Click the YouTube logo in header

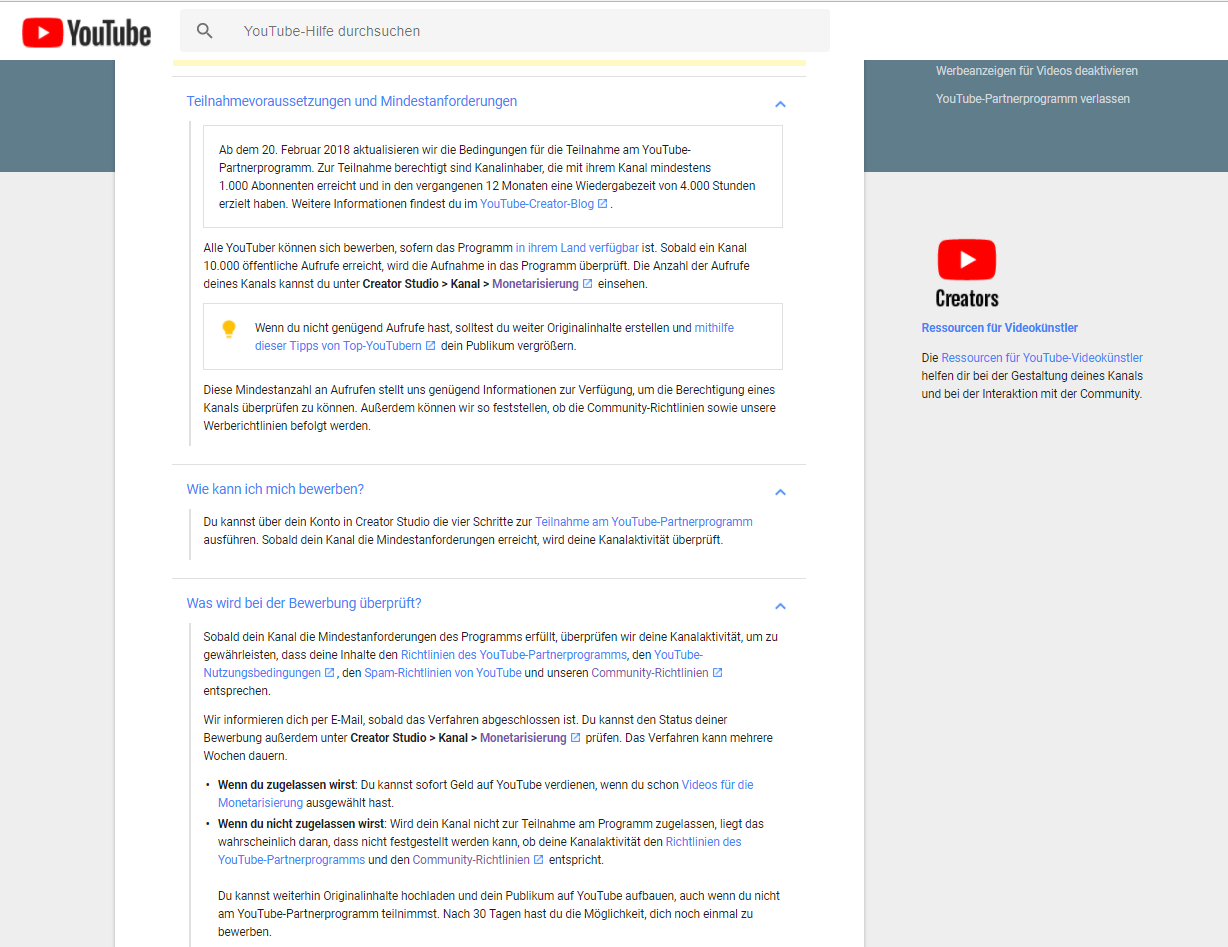[87, 33]
